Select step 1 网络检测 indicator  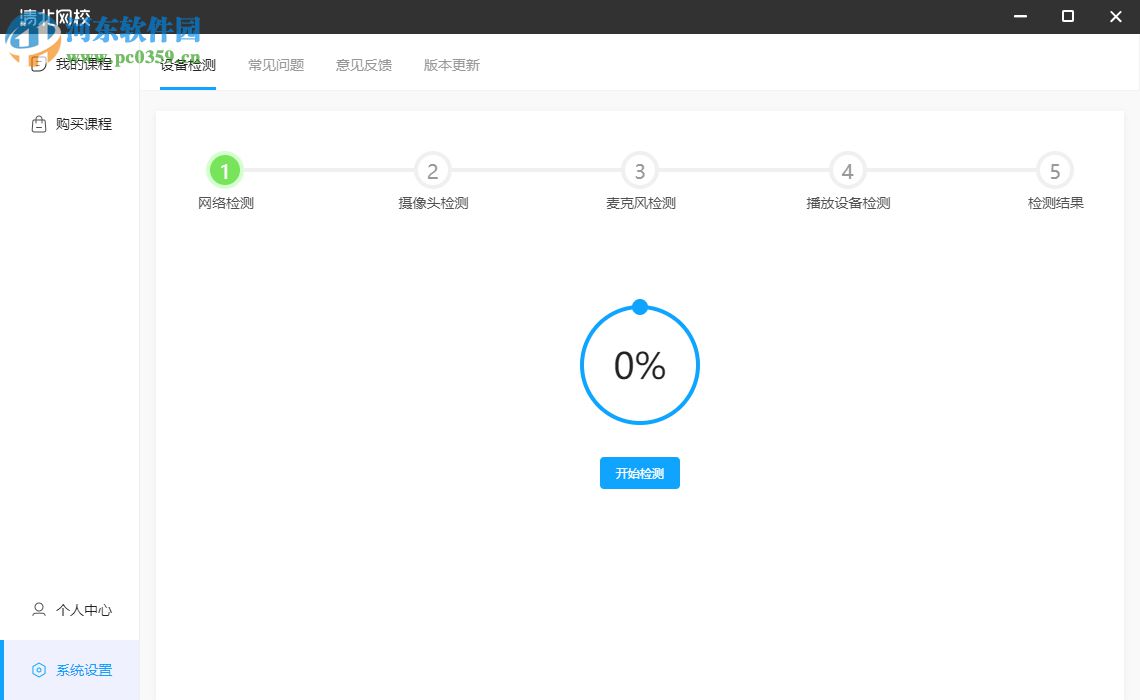225,170
